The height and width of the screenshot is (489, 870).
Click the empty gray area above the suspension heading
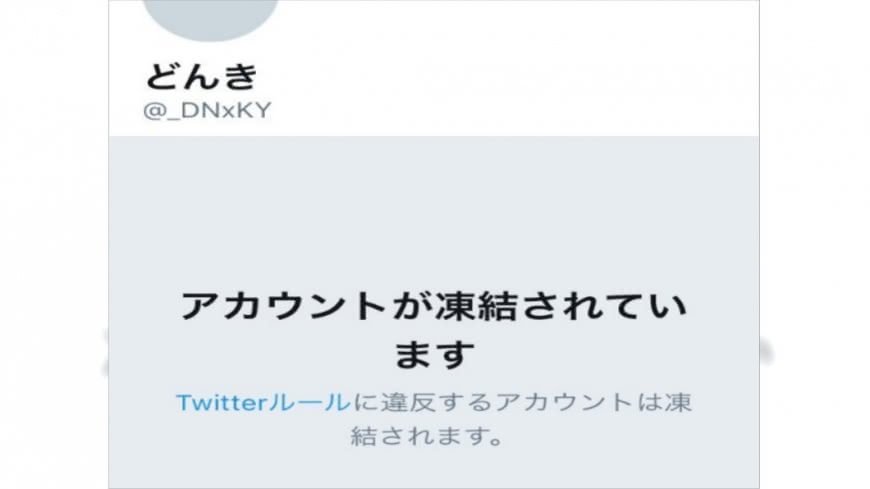[434, 211]
